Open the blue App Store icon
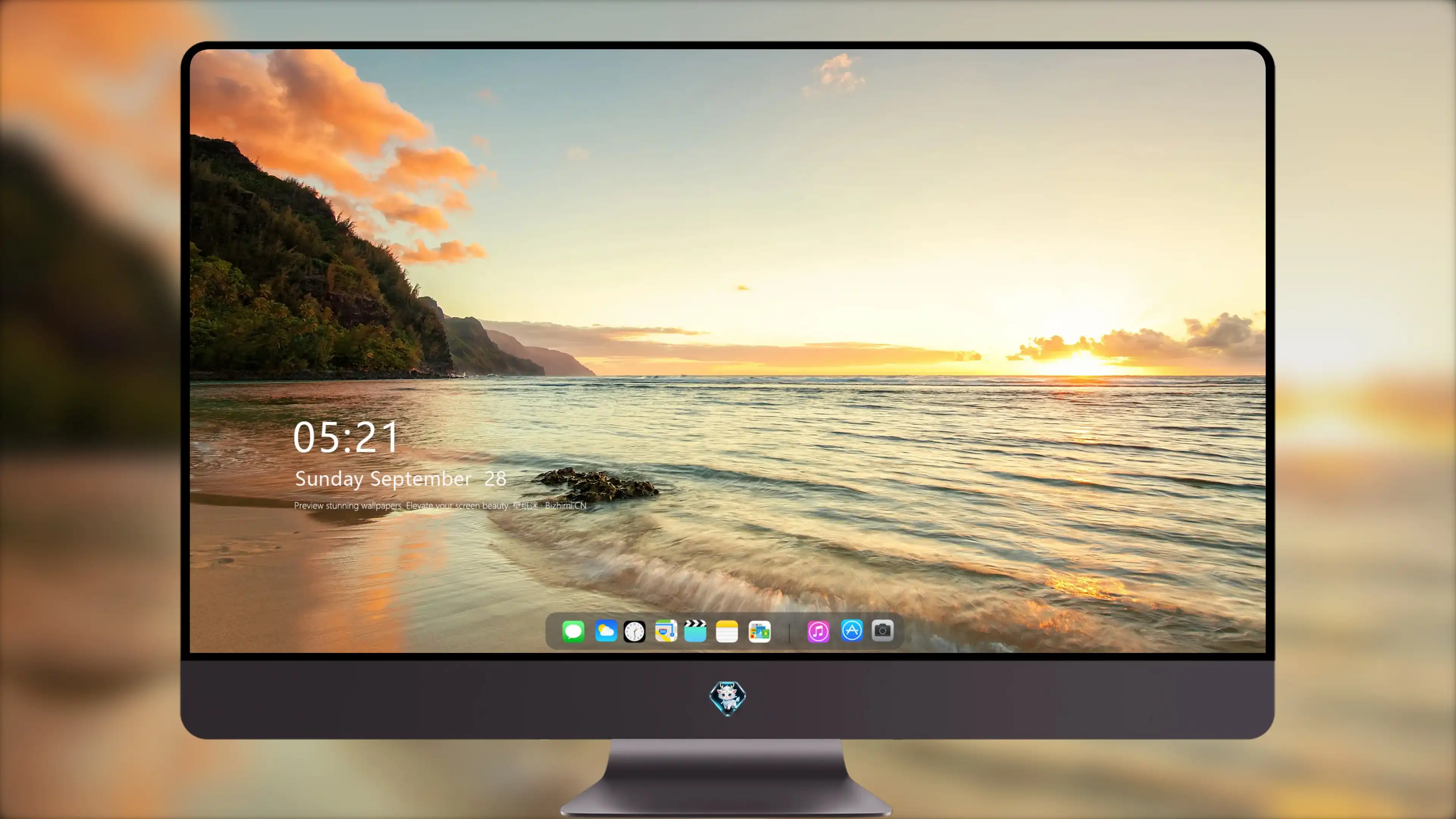1456x819 pixels. [852, 630]
